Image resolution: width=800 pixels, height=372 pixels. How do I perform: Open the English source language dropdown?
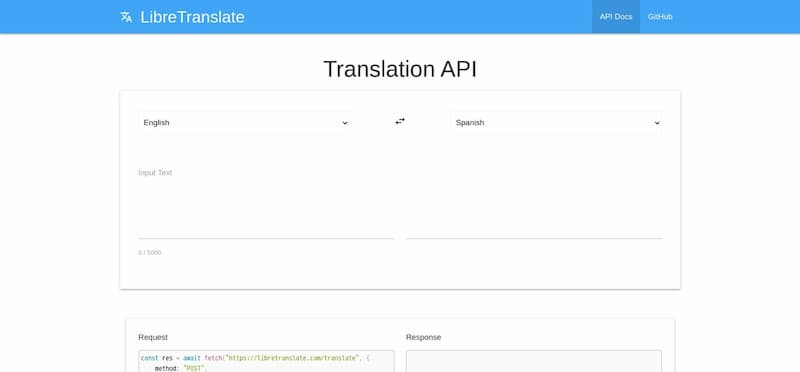(x=245, y=122)
